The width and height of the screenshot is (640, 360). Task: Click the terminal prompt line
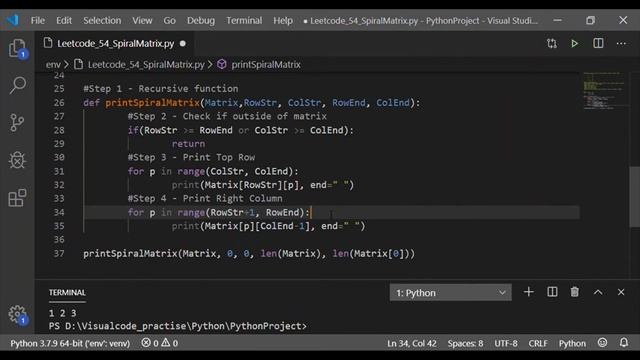coord(178,326)
